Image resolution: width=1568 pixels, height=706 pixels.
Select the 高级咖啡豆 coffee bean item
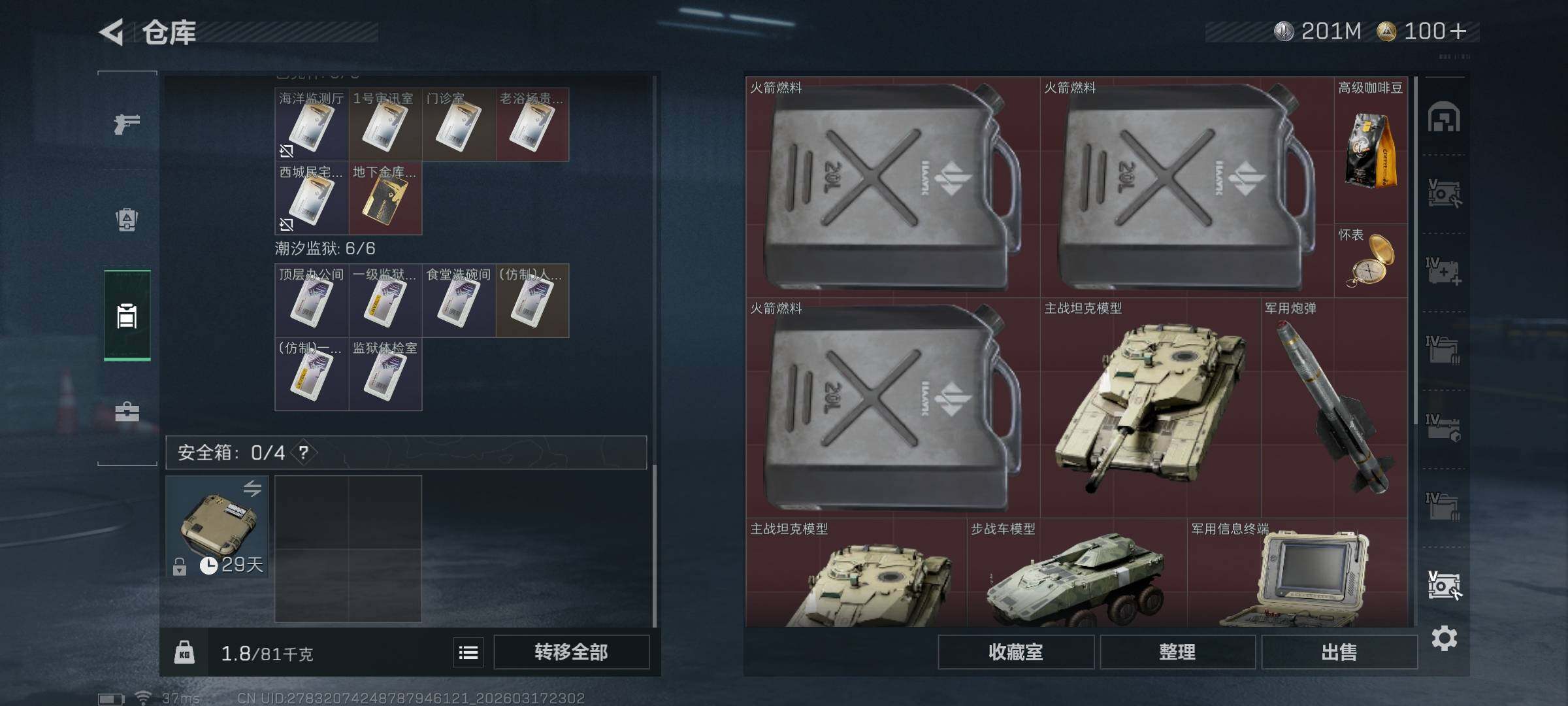point(1371,150)
